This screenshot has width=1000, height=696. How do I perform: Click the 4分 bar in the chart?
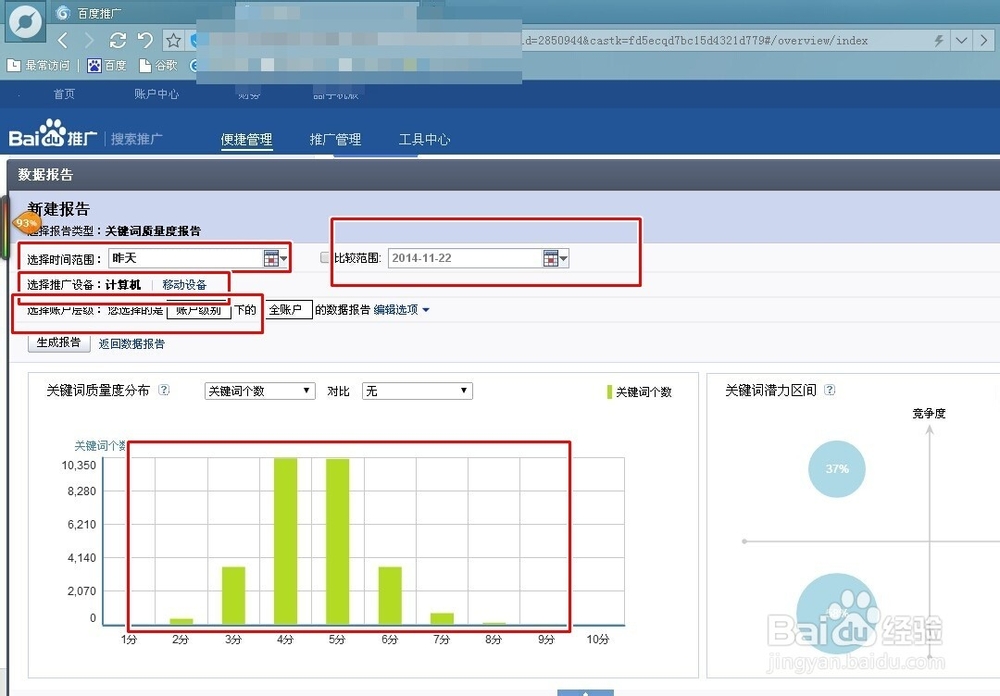coord(286,541)
